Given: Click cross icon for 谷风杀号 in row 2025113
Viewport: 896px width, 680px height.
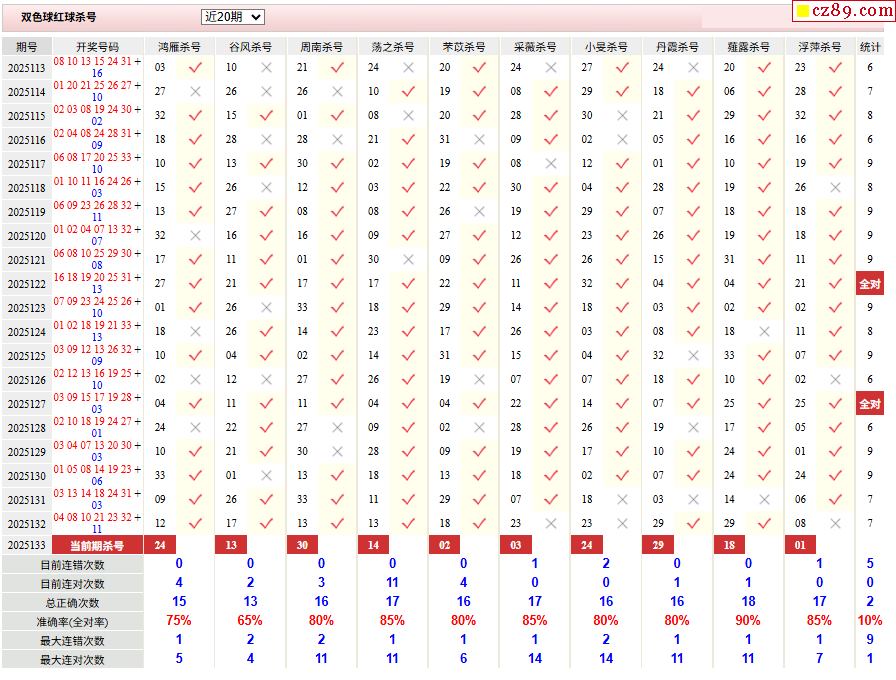Looking at the screenshot, I should tap(266, 67).
